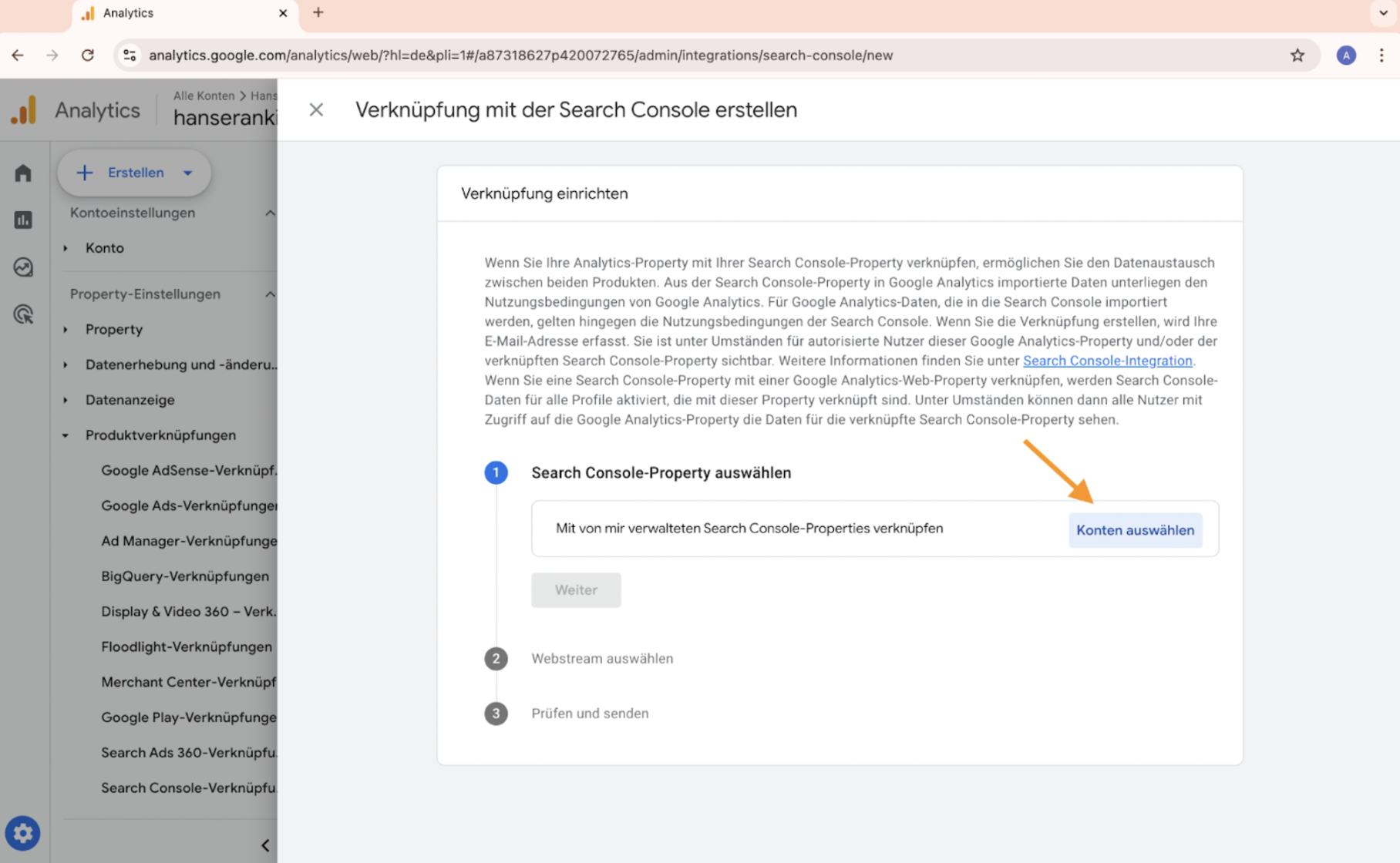
Task: Open Google AdSense-Verknüpfungen
Action: pos(188,471)
